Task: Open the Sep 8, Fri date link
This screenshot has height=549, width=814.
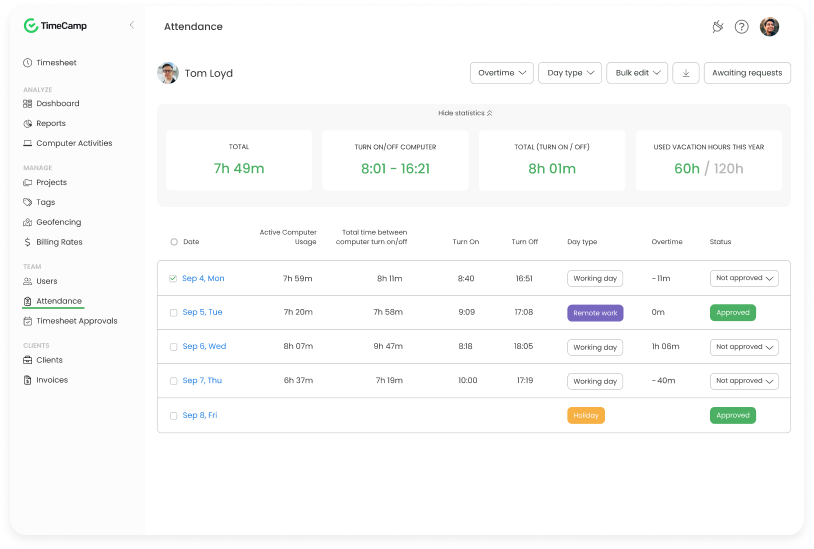Action: (200, 415)
